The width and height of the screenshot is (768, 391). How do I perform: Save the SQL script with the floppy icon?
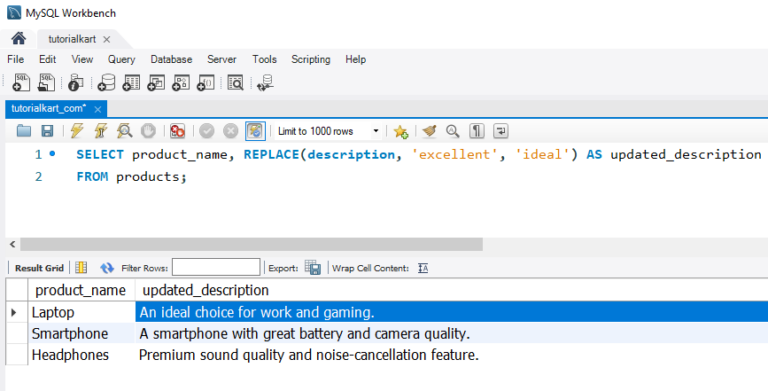pyautogui.click(x=48, y=131)
